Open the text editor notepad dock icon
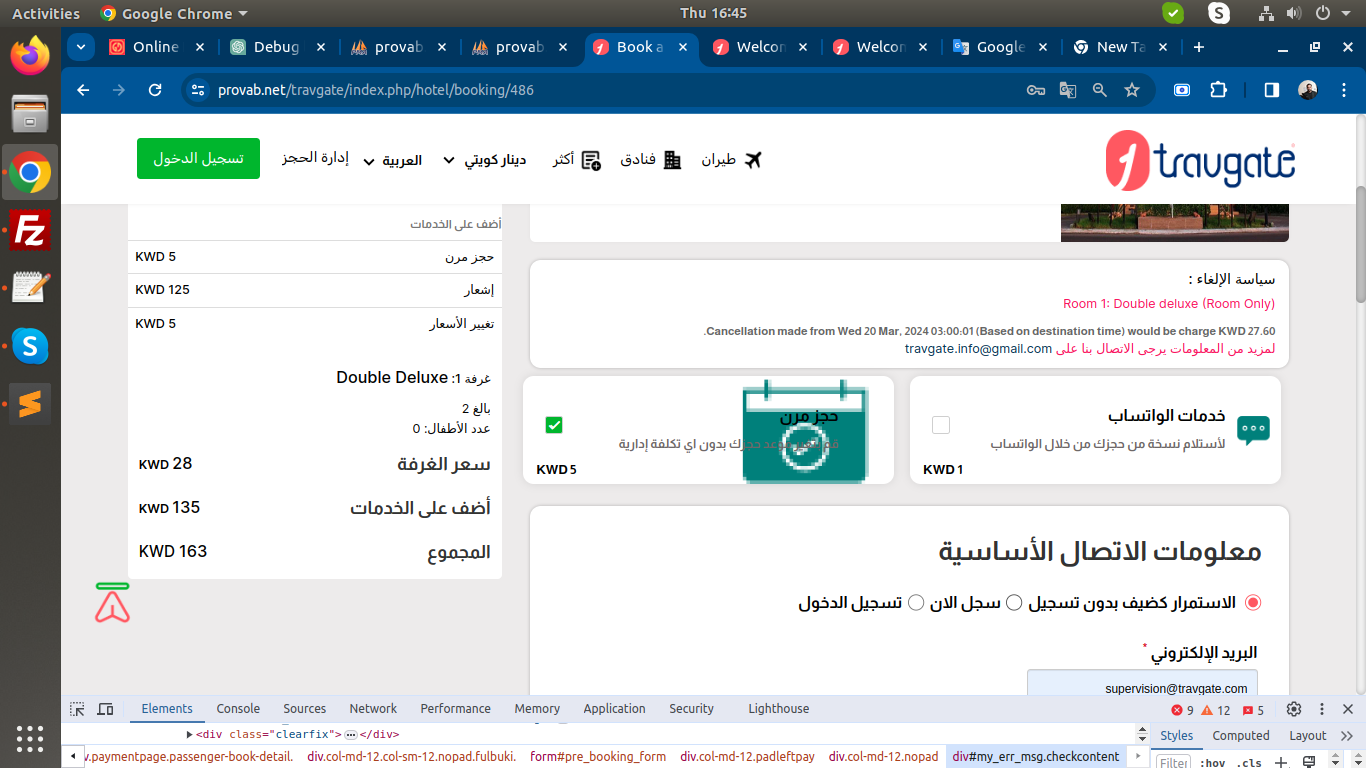This screenshot has height=768, width=1366. pos(30,289)
